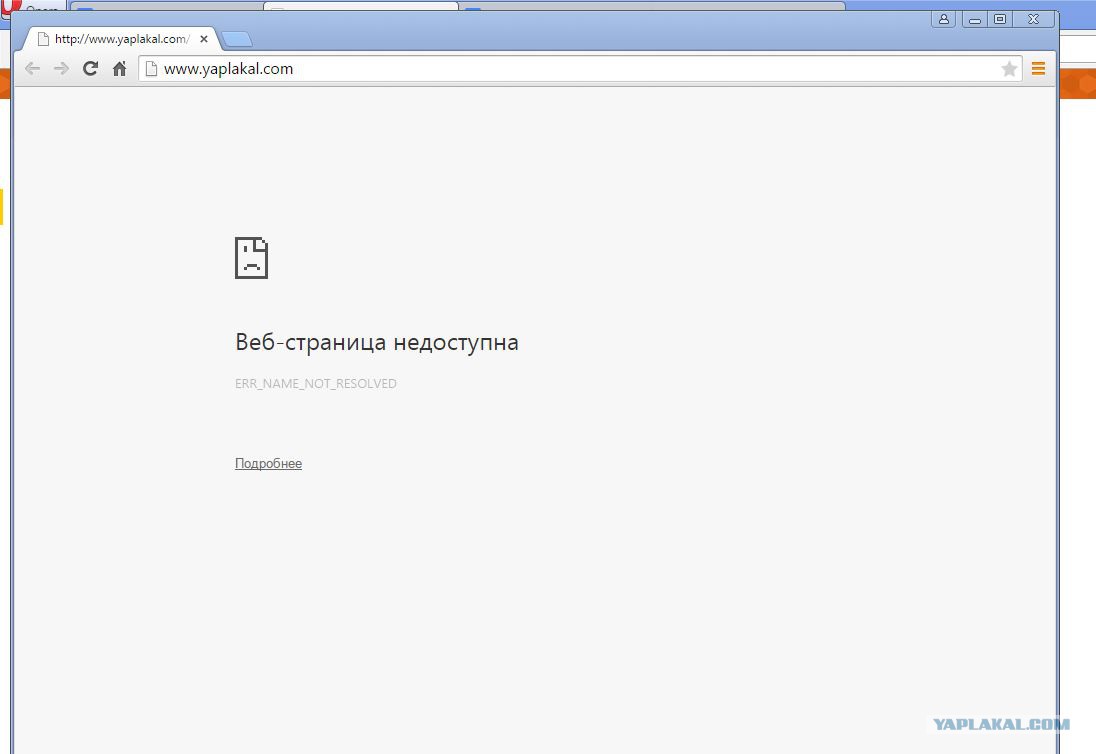Maximize the Chrome window
This screenshot has height=754, width=1096.
click(1000, 20)
